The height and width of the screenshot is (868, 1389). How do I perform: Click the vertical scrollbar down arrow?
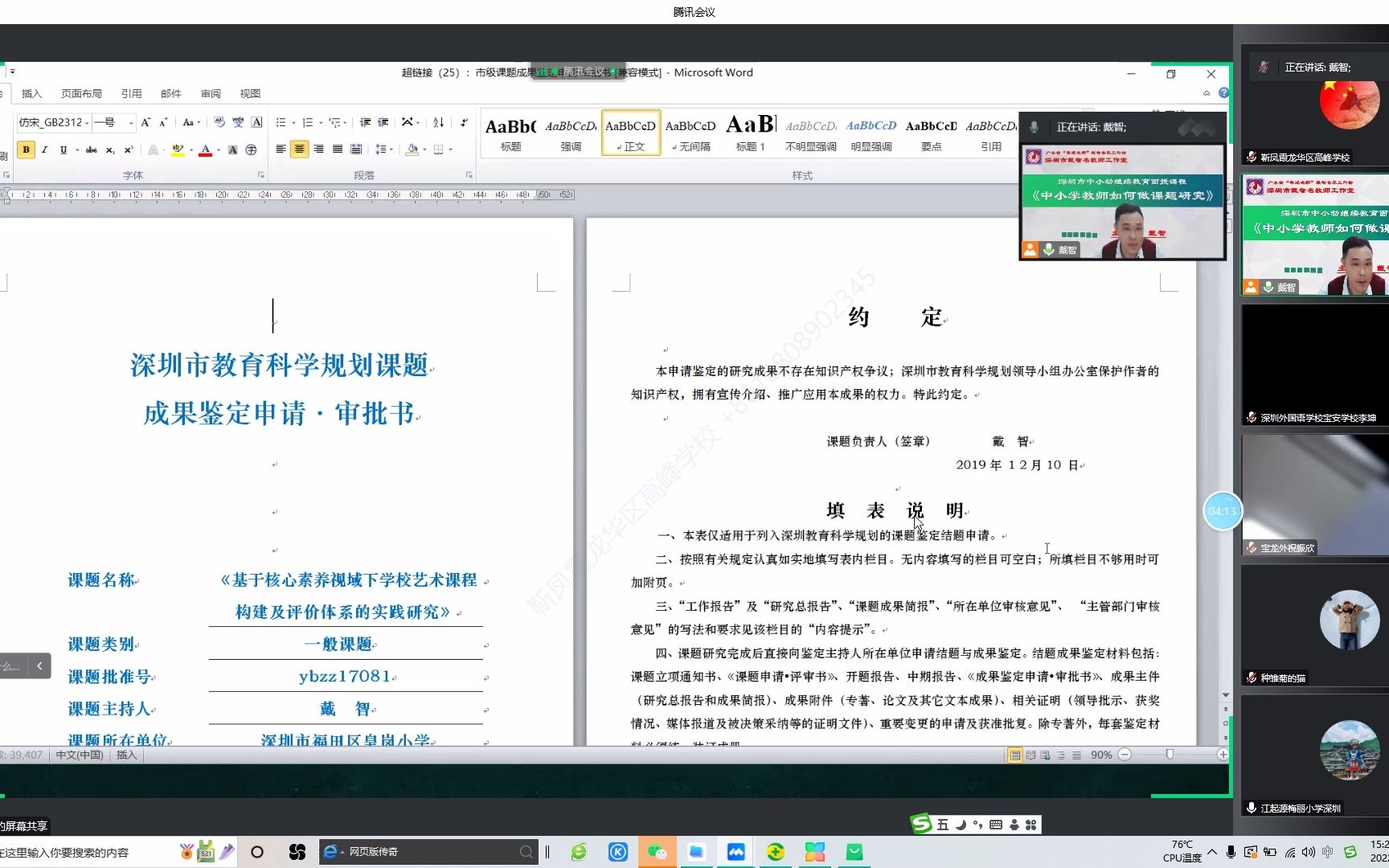coord(1226,695)
